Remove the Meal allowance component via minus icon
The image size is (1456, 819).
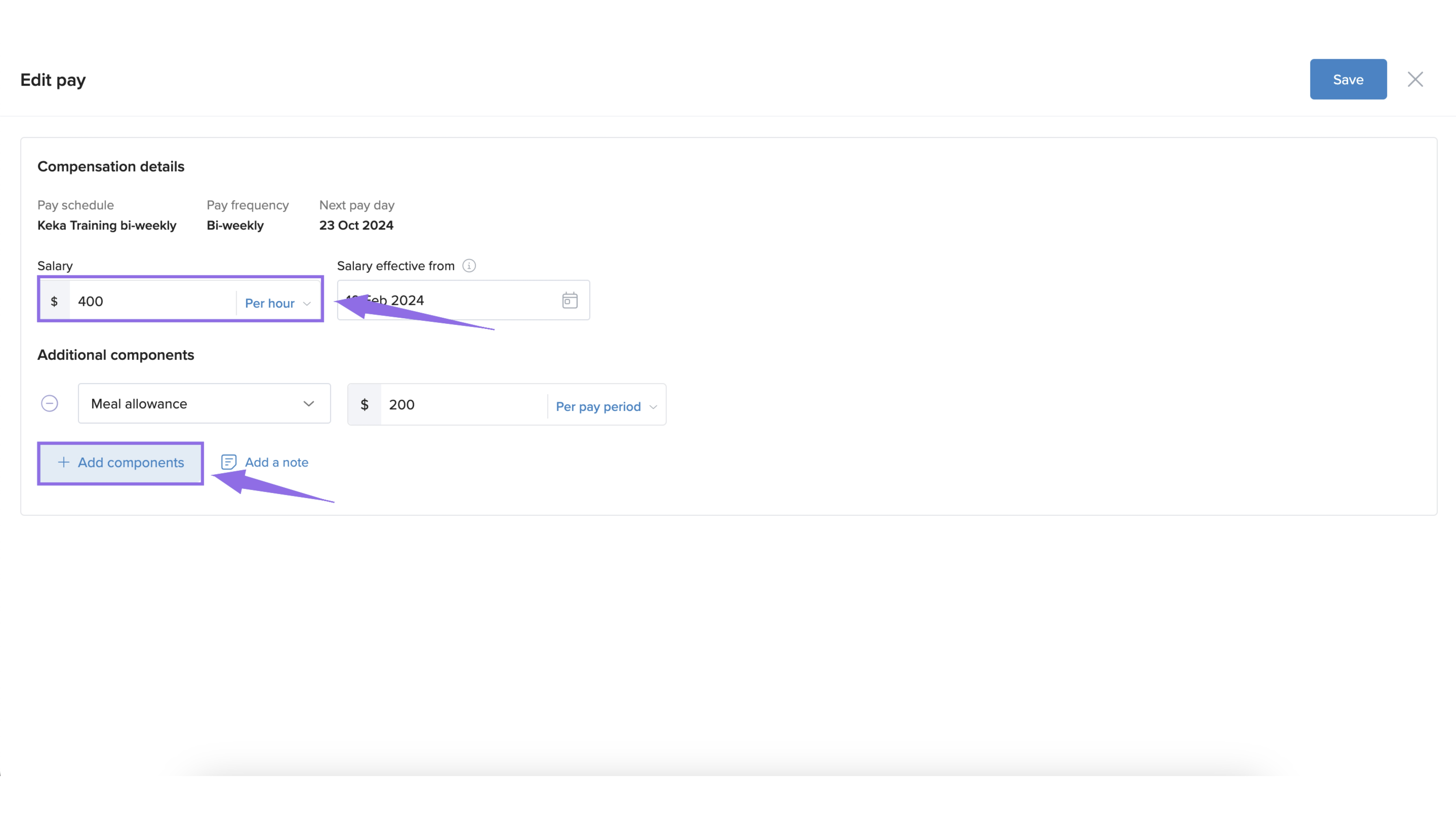tap(50, 404)
